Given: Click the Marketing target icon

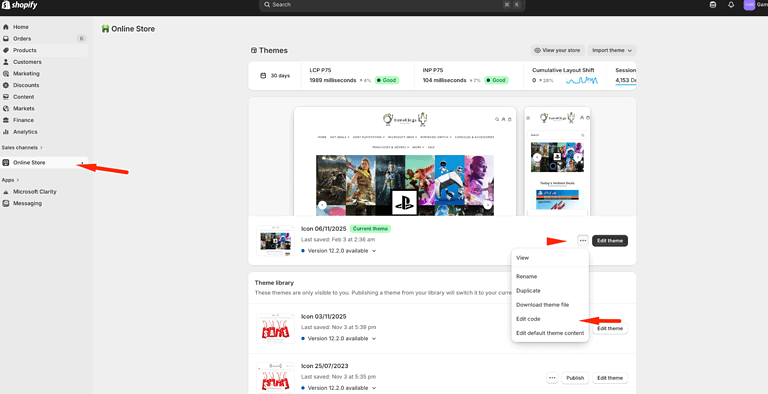Looking at the screenshot, I should 6,74.
